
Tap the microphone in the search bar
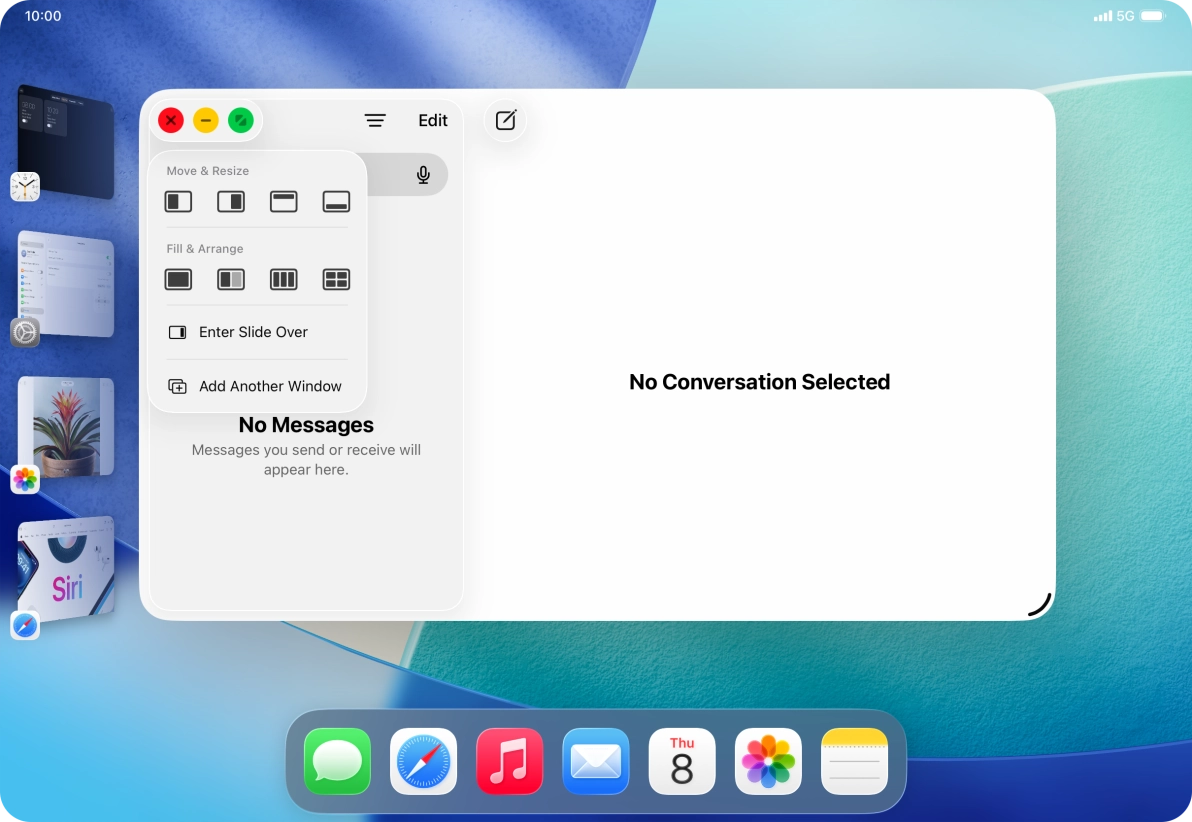(422, 174)
